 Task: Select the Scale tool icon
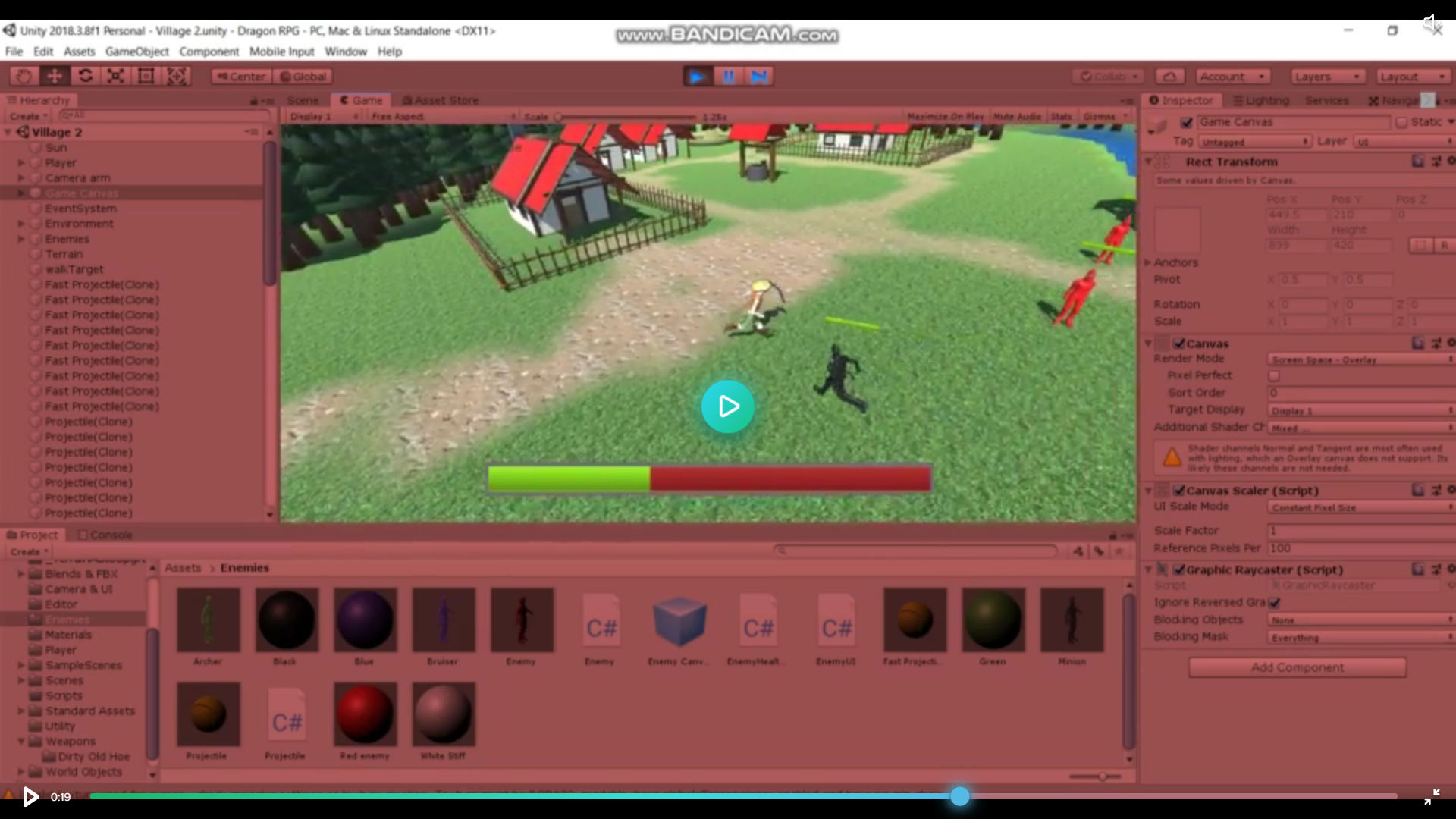pos(116,76)
